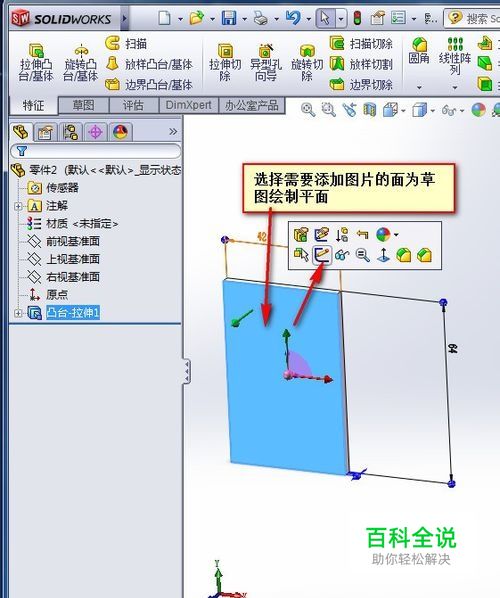Select 上视基准面 in the feature tree
500x598 pixels.
[64, 259]
